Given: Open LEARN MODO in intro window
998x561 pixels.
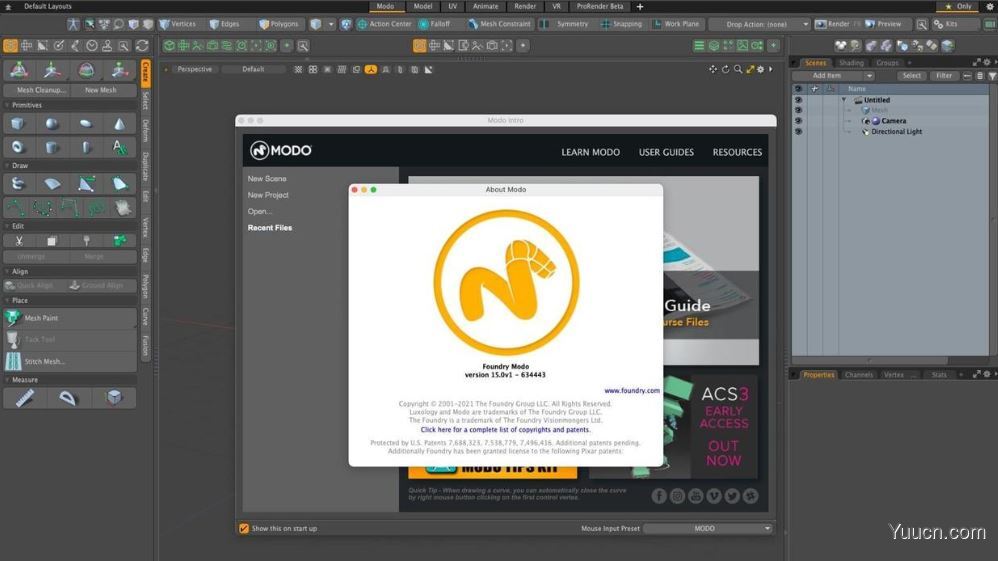Looking at the screenshot, I should coord(591,152).
